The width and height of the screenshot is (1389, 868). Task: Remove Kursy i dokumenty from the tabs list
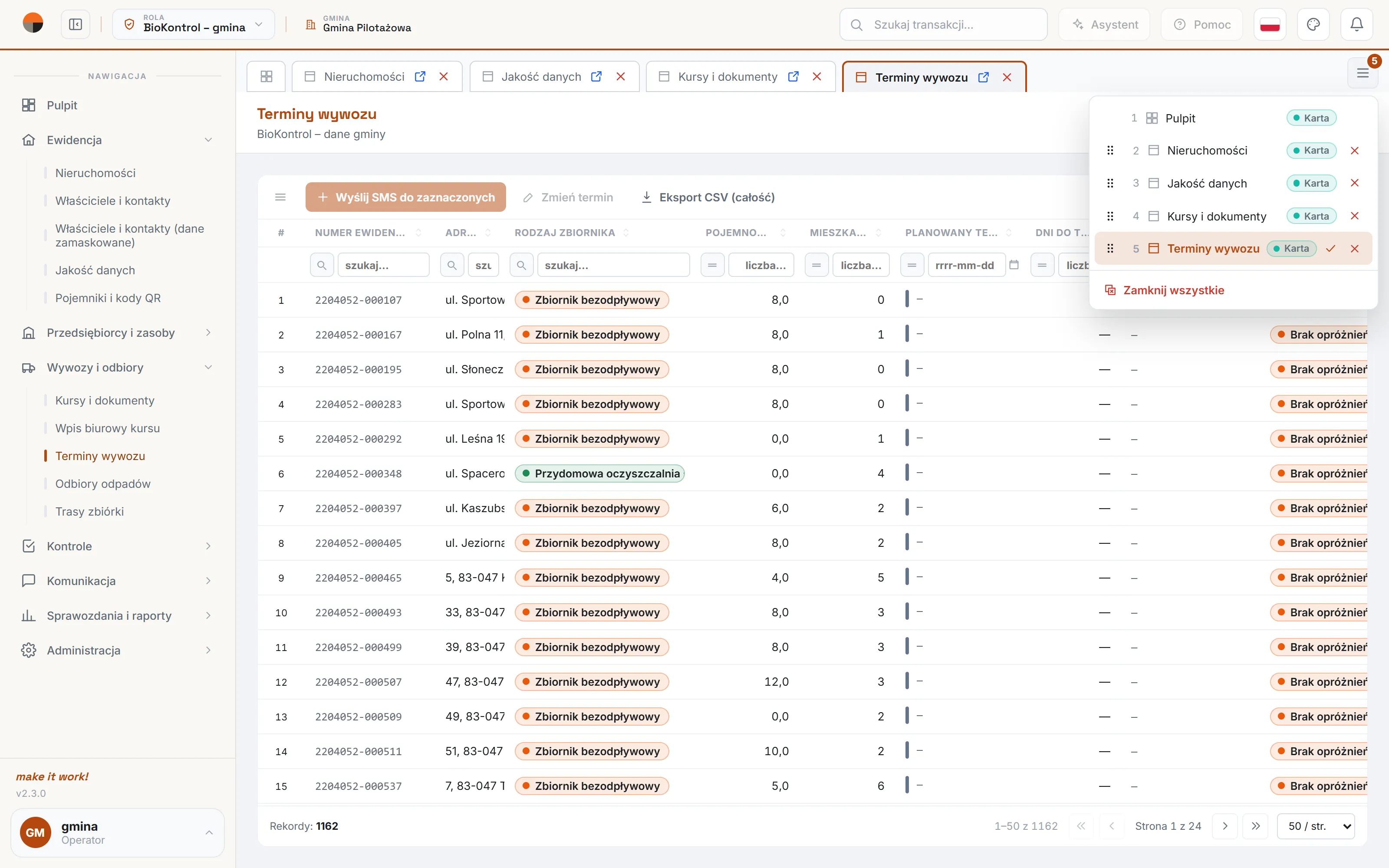[x=1355, y=216]
